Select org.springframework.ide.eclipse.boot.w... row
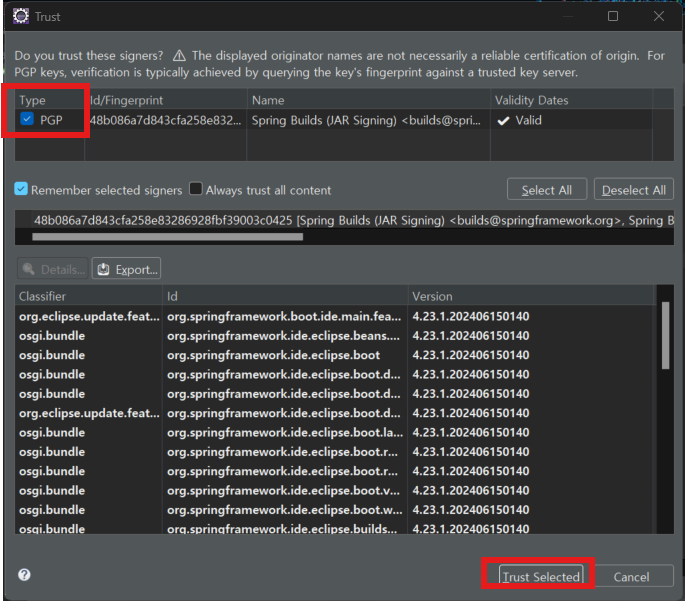Image resolution: width=685 pixels, height=601 pixels. [336, 509]
